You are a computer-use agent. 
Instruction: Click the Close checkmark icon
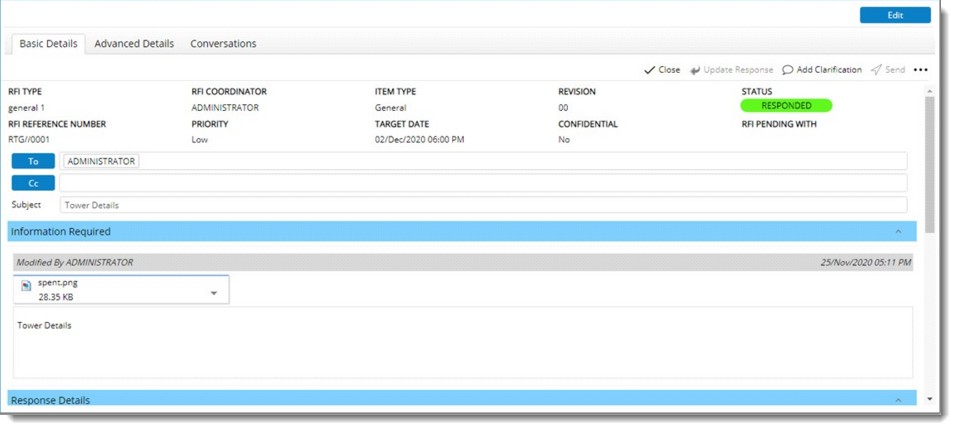649,70
